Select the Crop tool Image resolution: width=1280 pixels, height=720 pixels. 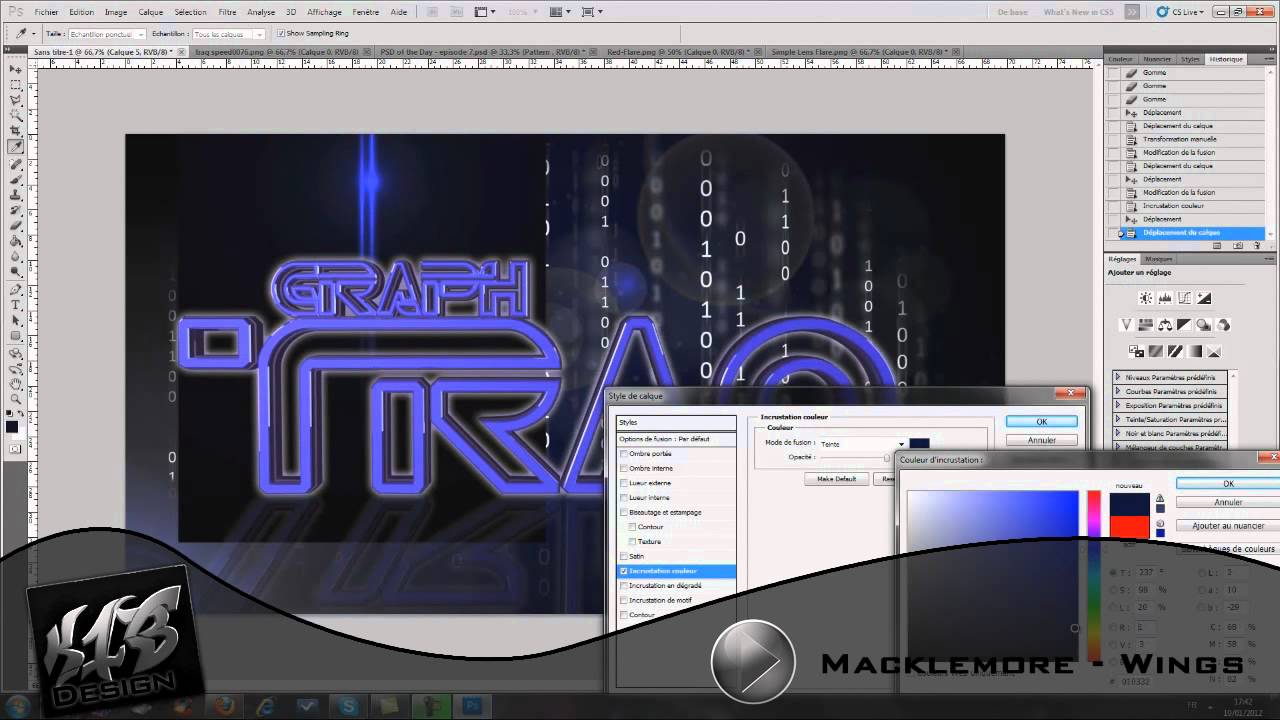point(16,131)
